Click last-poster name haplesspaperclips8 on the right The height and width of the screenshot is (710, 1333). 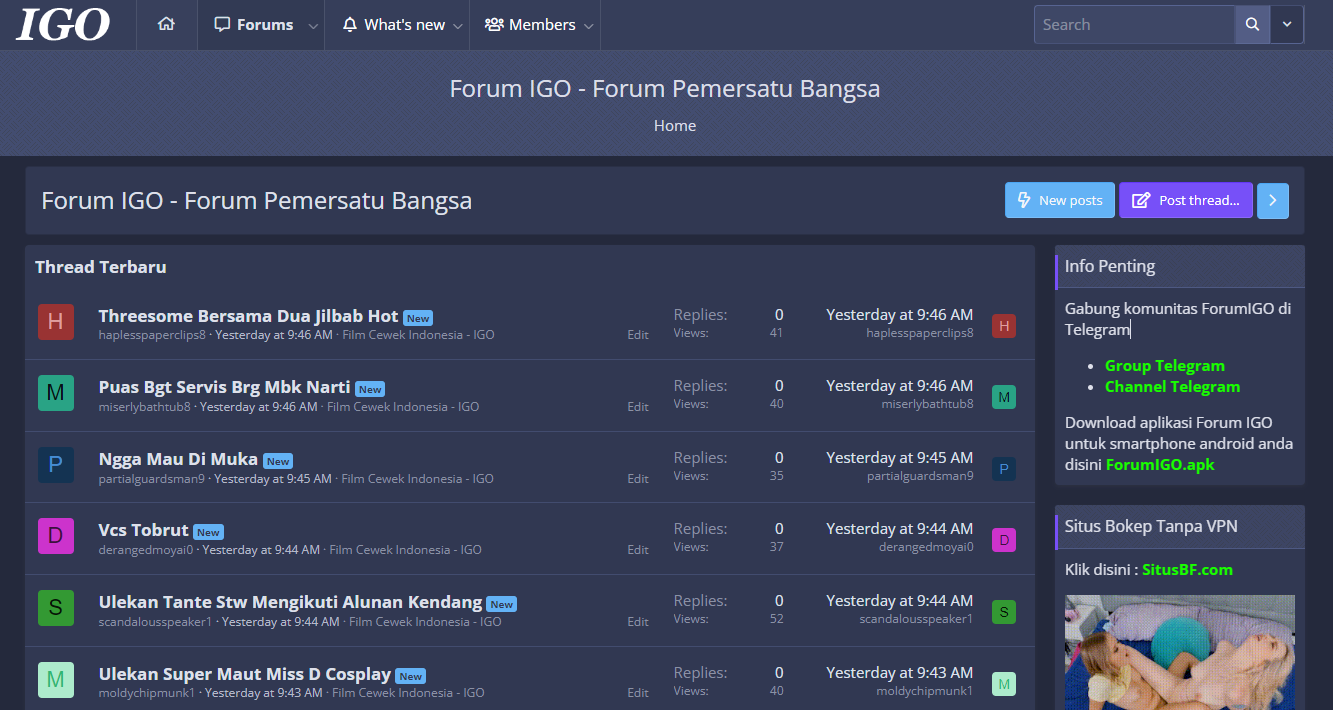[920, 333]
